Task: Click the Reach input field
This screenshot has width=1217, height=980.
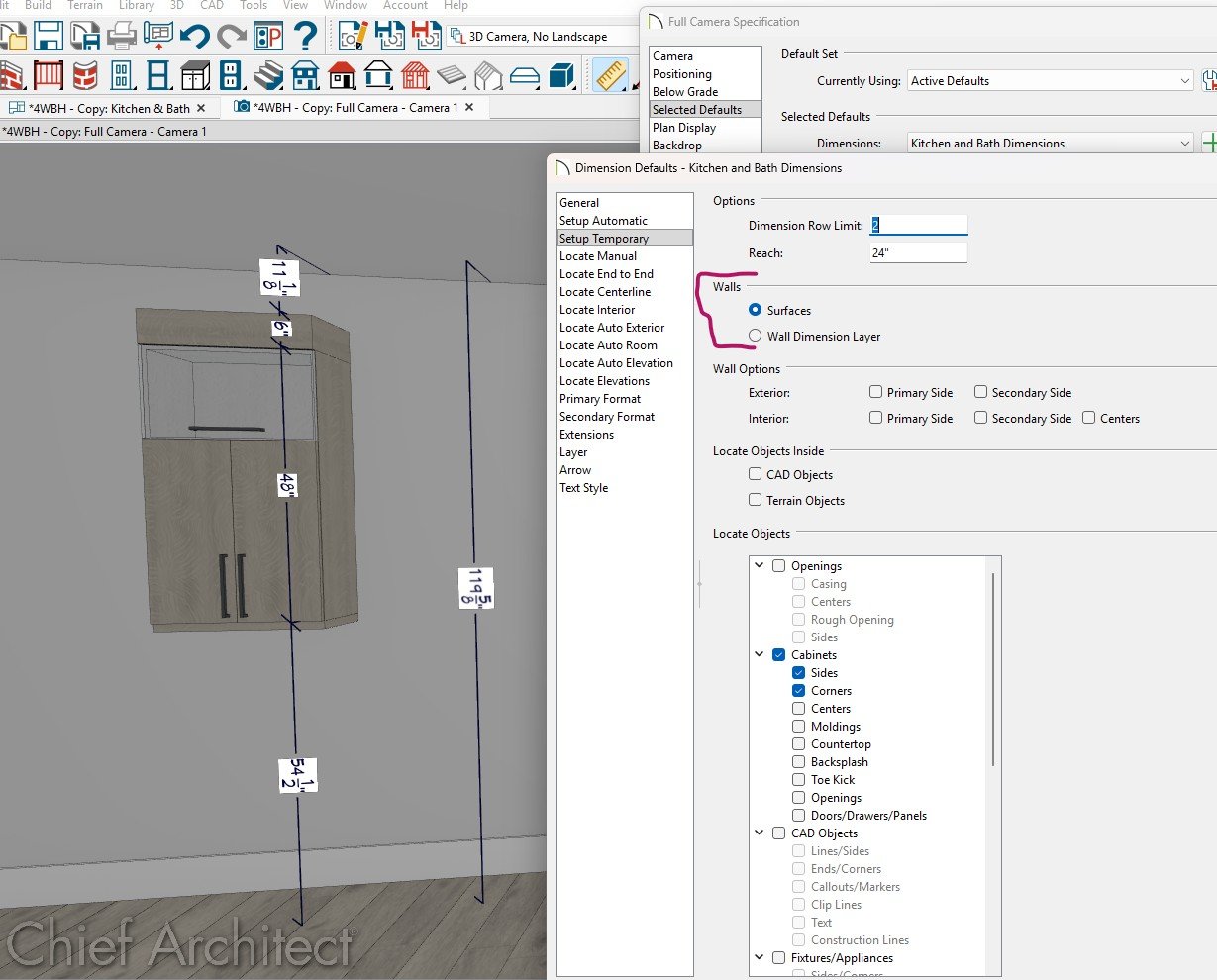Action: pyautogui.click(x=918, y=253)
